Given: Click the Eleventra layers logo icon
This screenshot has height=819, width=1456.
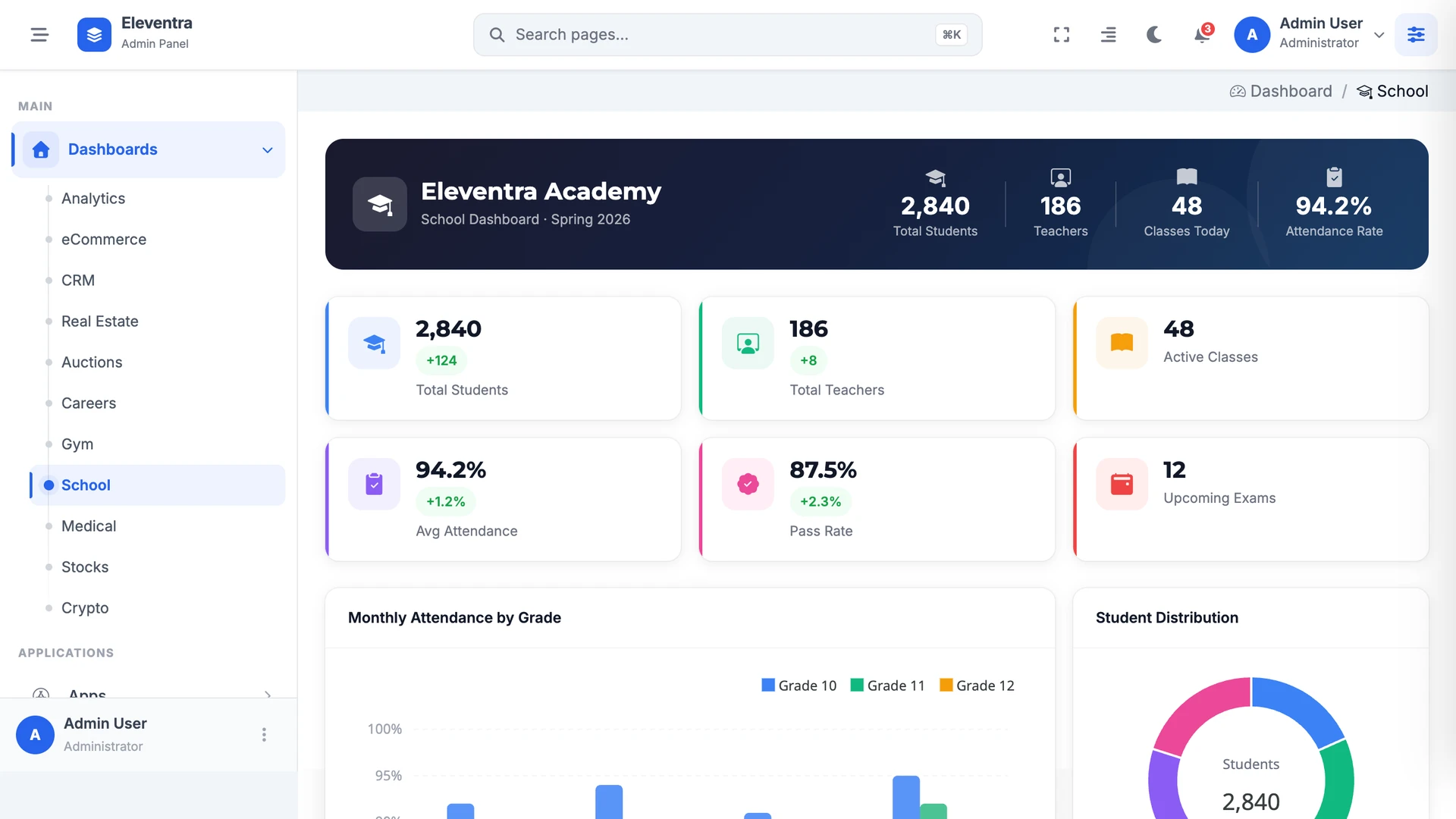Looking at the screenshot, I should [x=94, y=35].
